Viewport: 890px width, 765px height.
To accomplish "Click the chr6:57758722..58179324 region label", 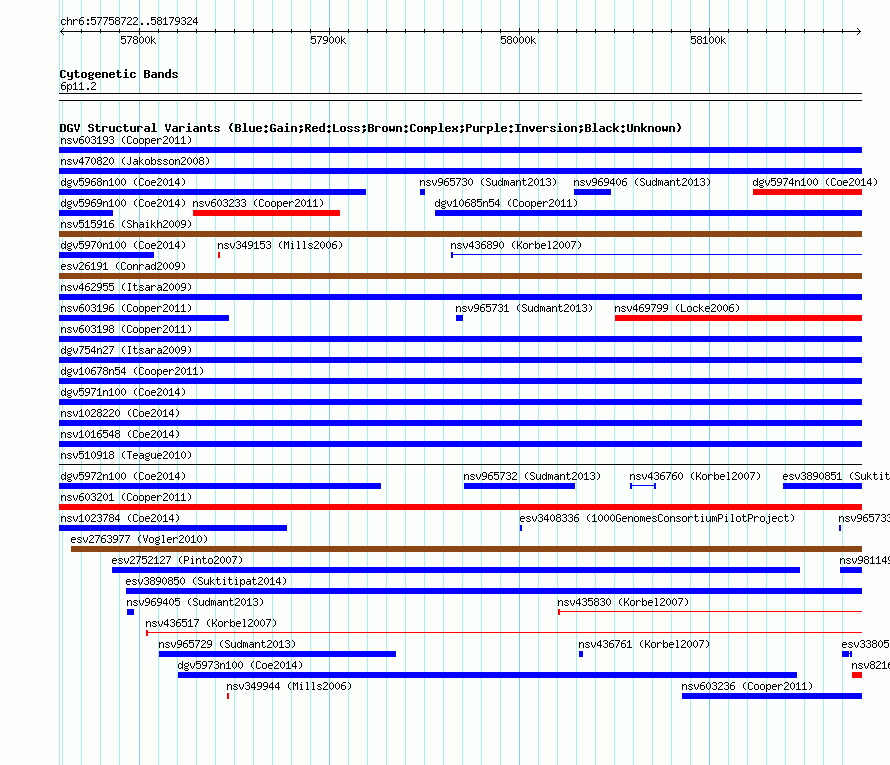I will (x=129, y=21).
